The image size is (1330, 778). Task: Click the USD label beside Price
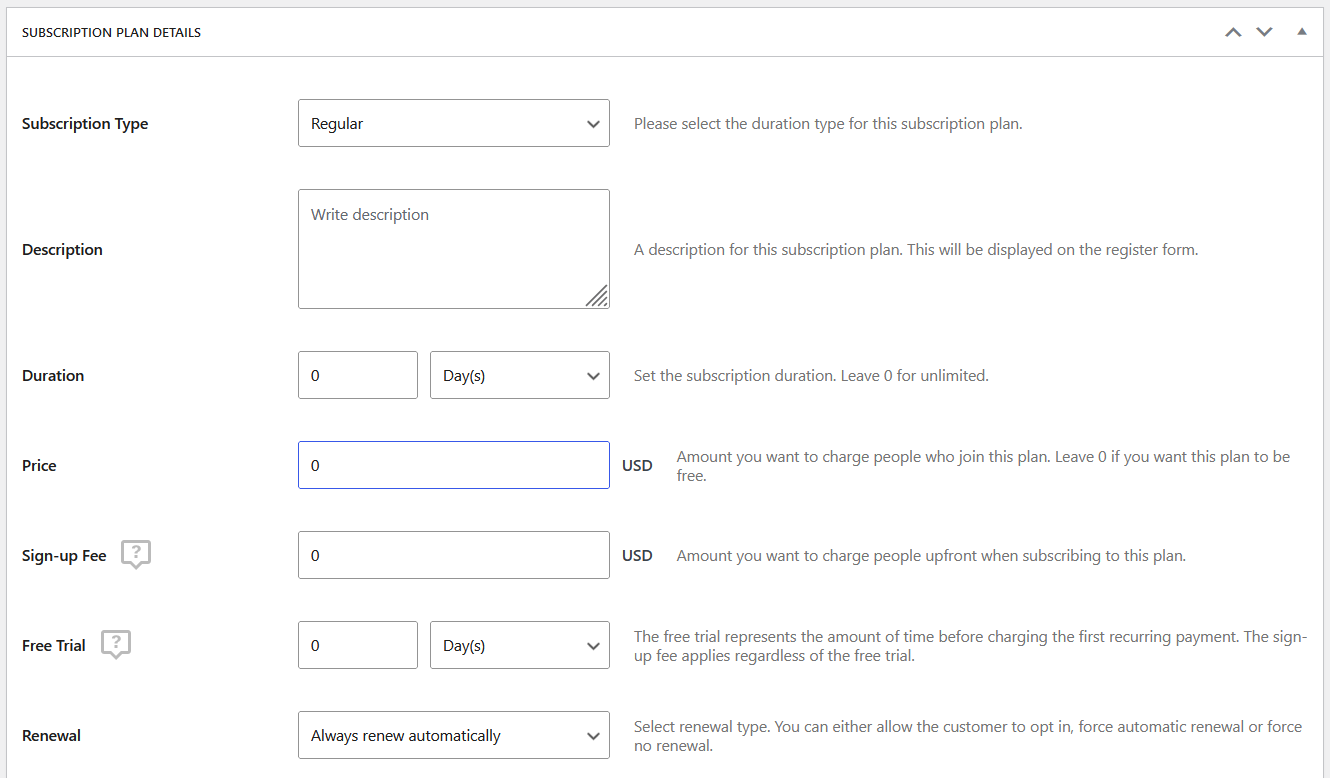[x=637, y=465]
